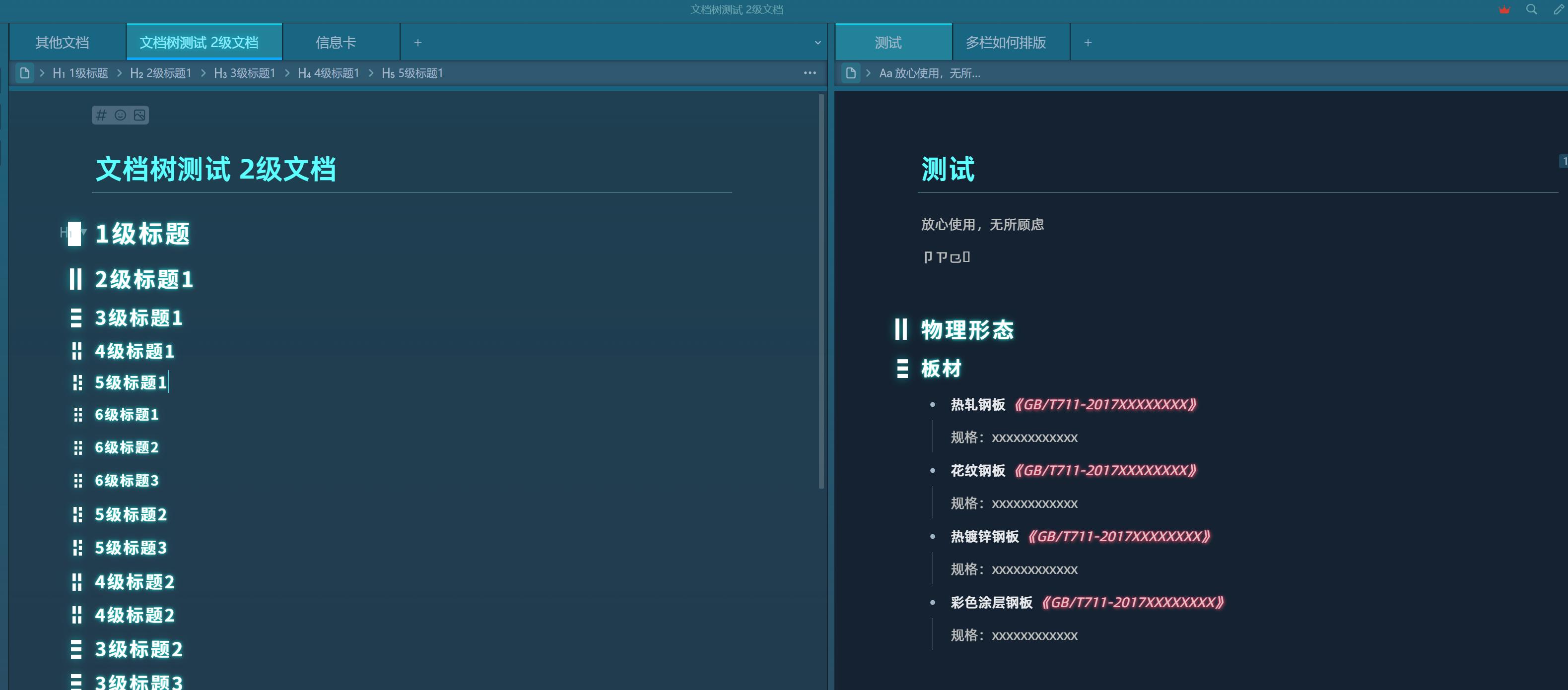Click the hashtag tag icon above title

(102, 115)
